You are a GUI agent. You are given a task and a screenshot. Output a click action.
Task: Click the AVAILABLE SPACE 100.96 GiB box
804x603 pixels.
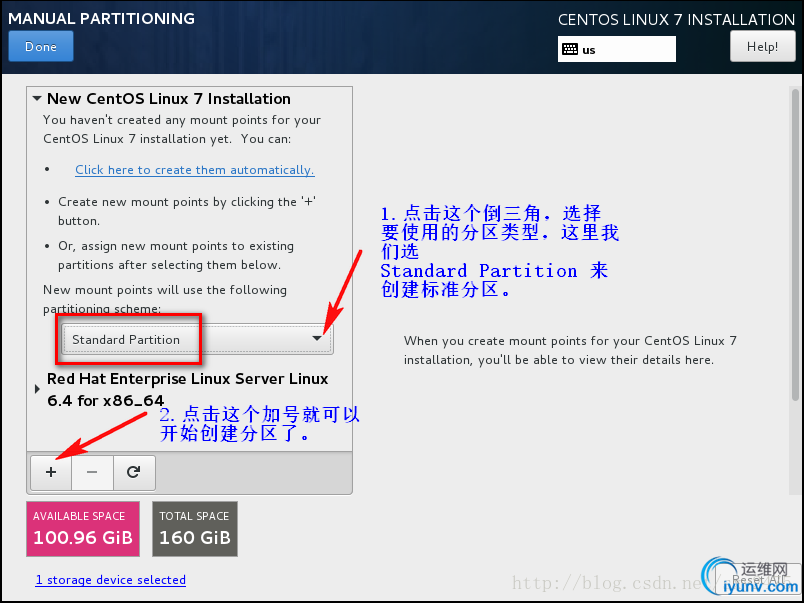83,529
